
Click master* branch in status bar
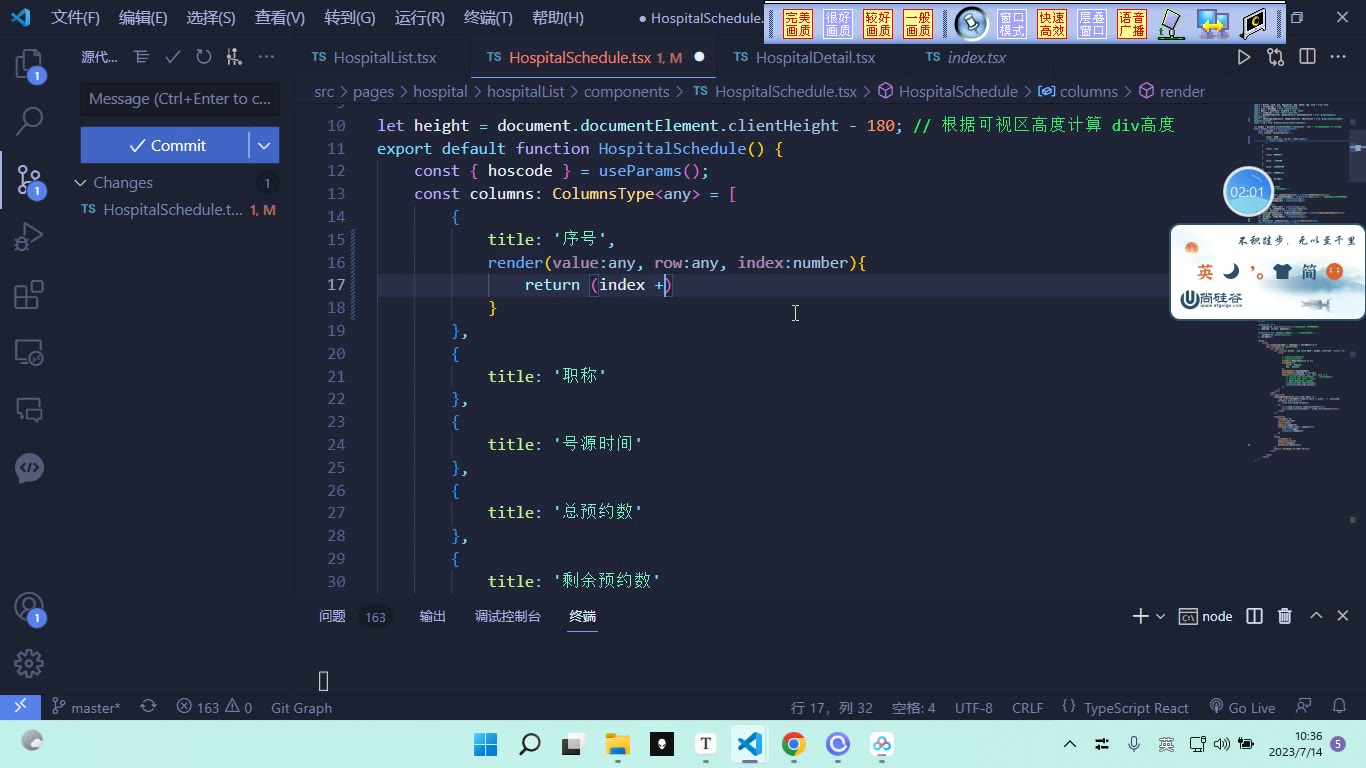[x=86, y=707]
